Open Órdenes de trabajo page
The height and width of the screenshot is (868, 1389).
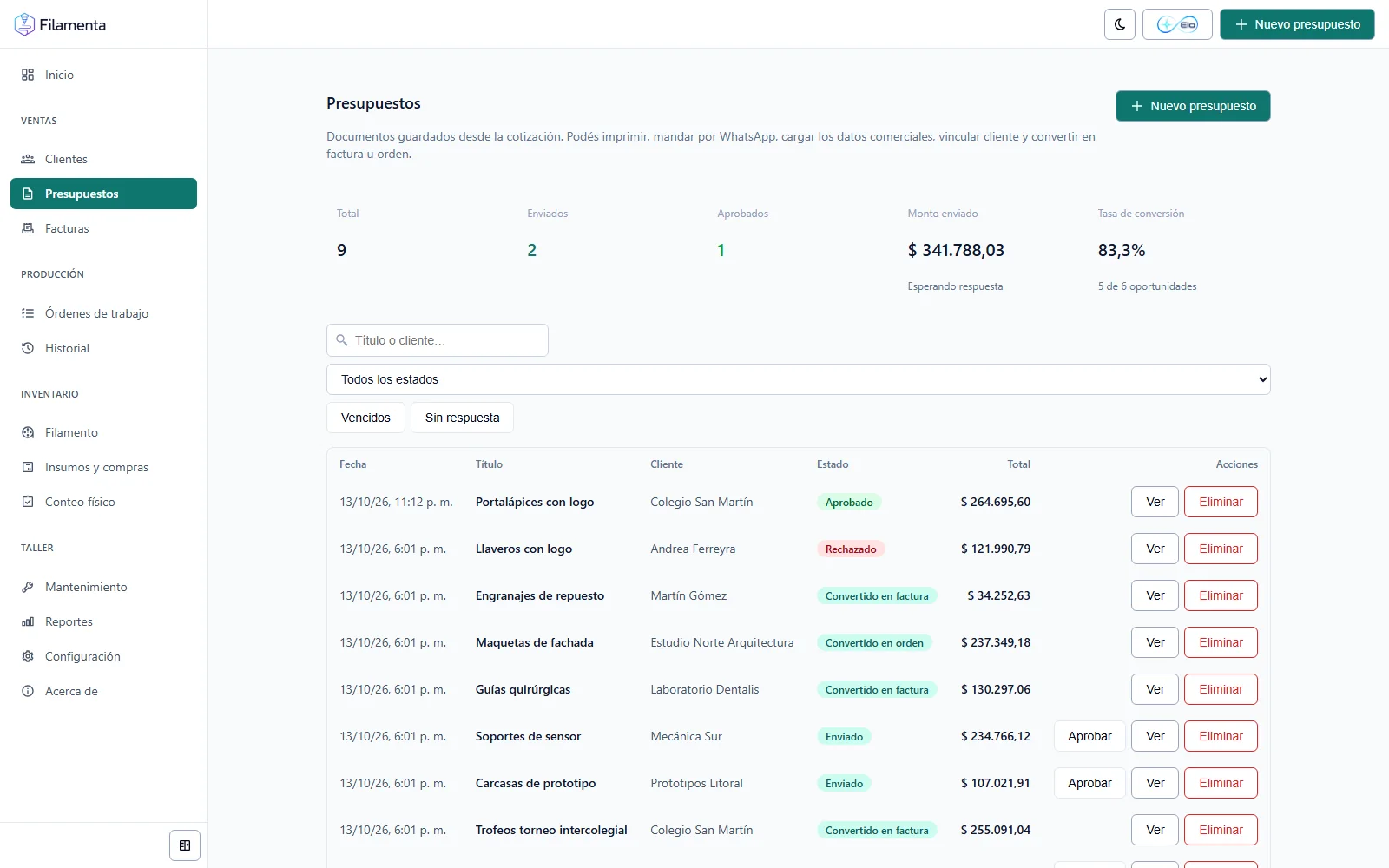[x=103, y=313]
